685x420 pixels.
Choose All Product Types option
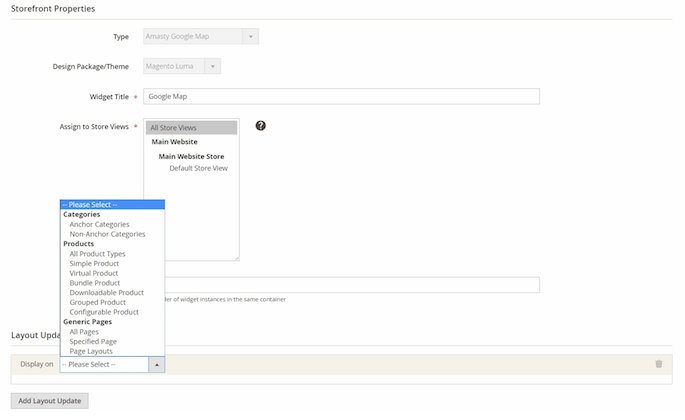(97, 253)
